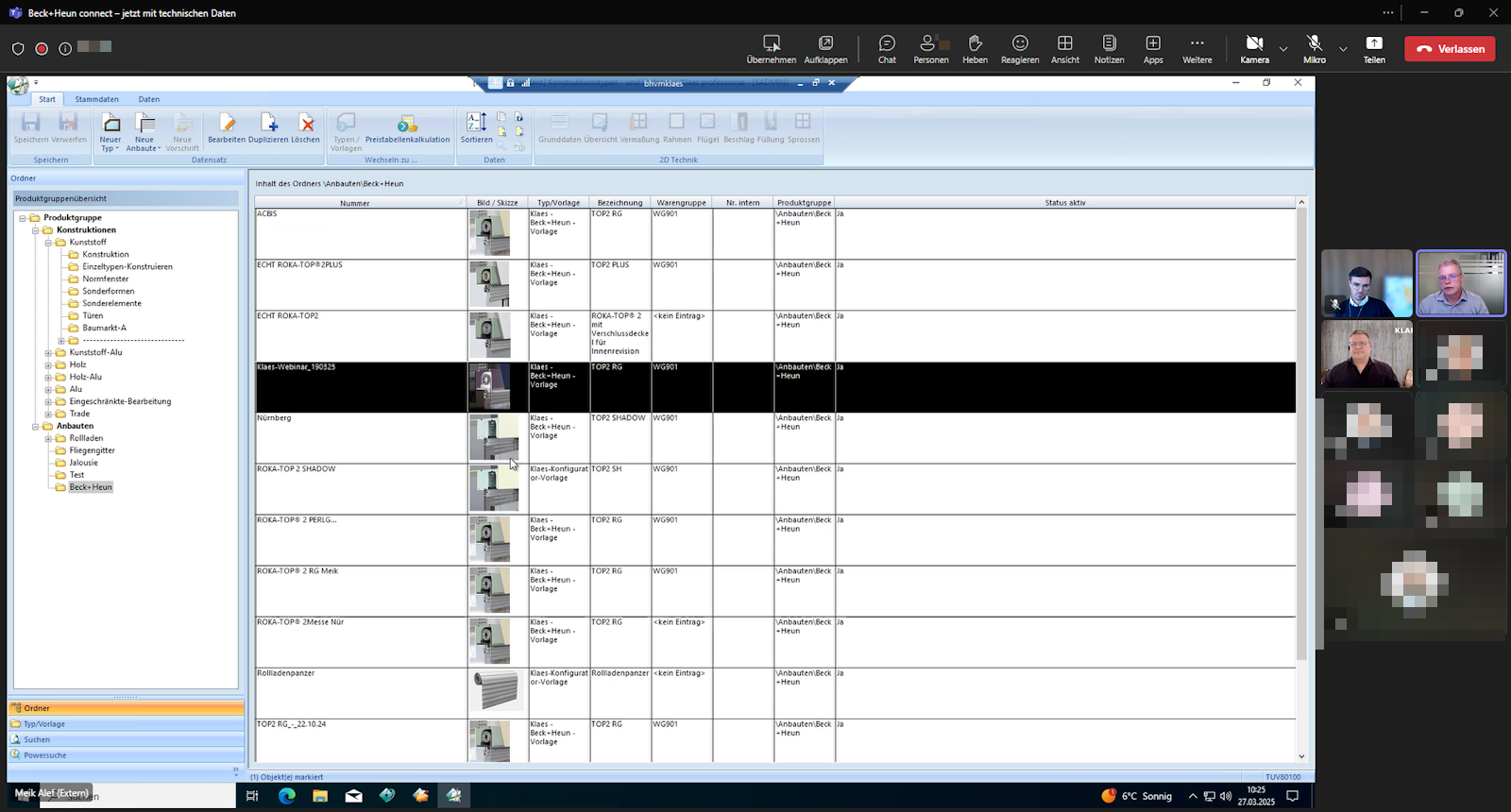Expand the Holz-Alu tree node
1511x812 pixels.
[48, 378]
